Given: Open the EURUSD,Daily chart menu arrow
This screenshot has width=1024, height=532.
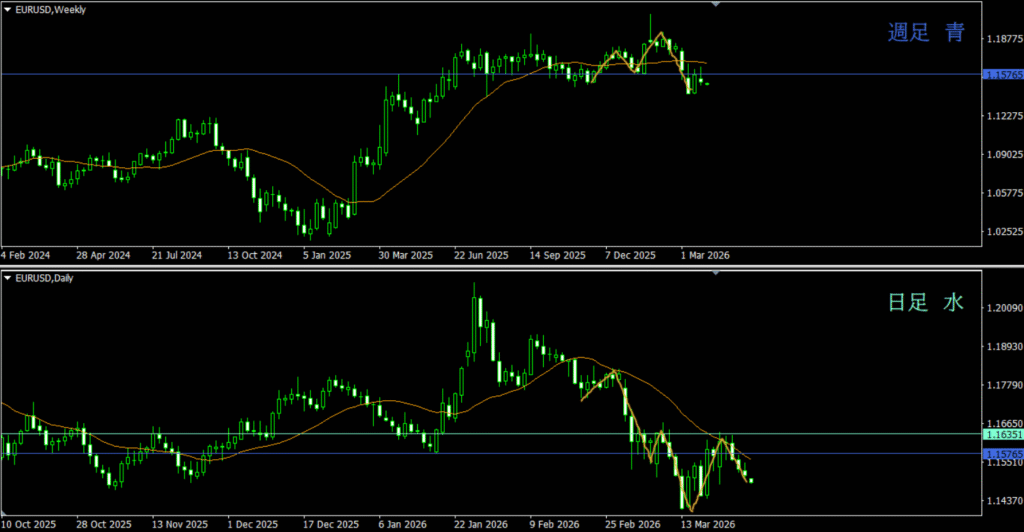Looking at the screenshot, I should click(8, 277).
